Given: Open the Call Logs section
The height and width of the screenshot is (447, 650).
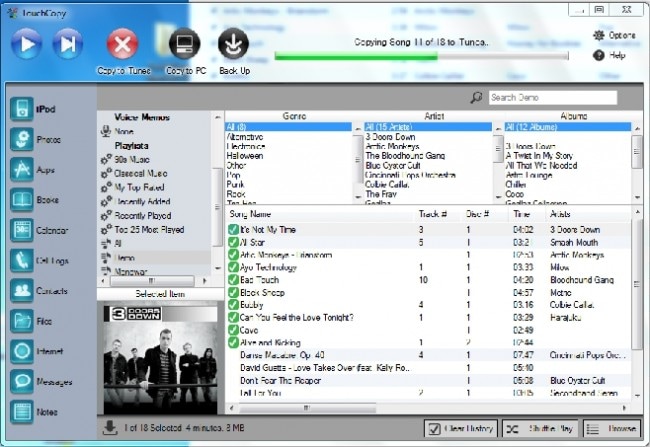Looking at the screenshot, I should [22, 260].
